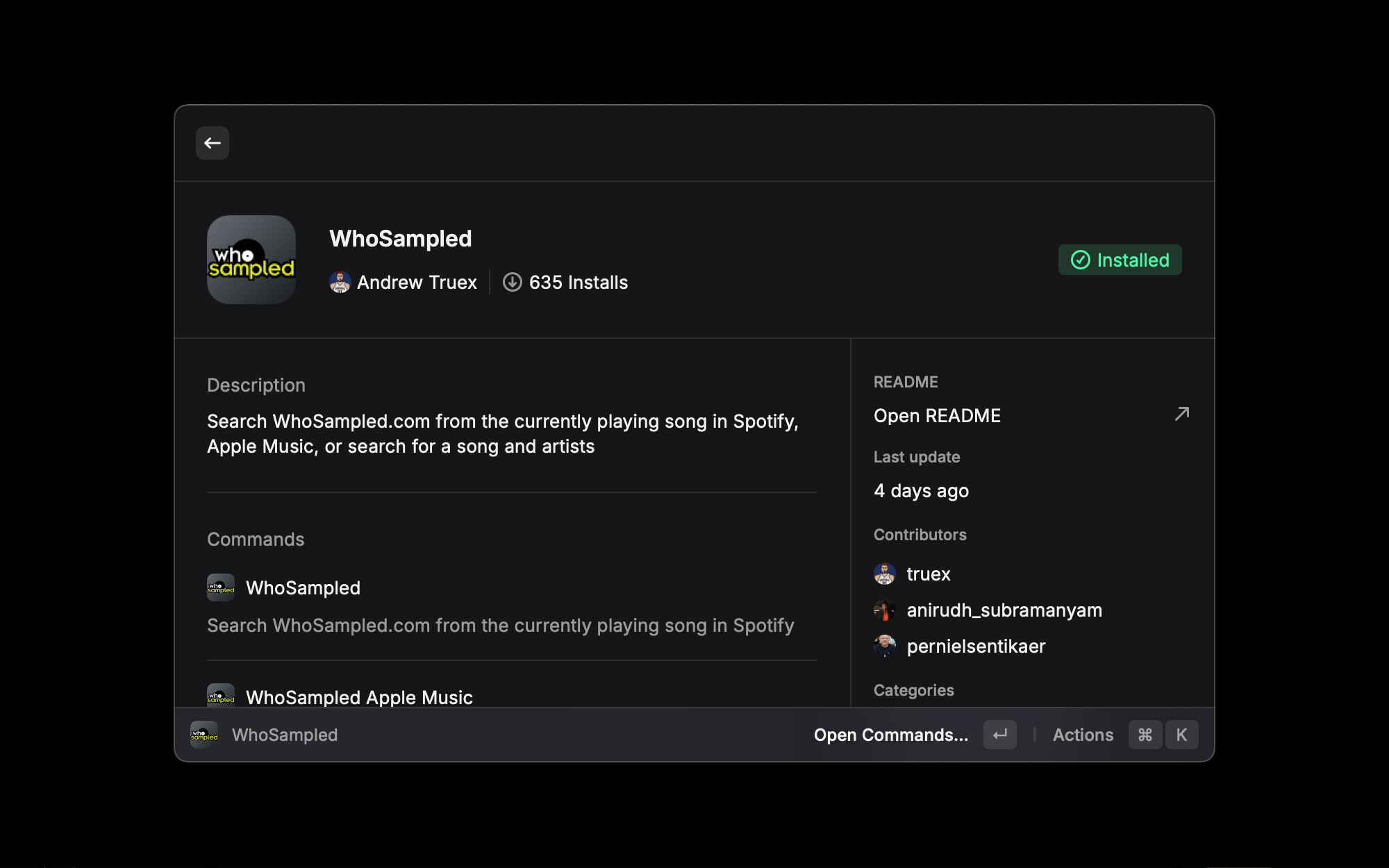Click the WhoSampled command description text
1389x868 pixels.
point(501,626)
